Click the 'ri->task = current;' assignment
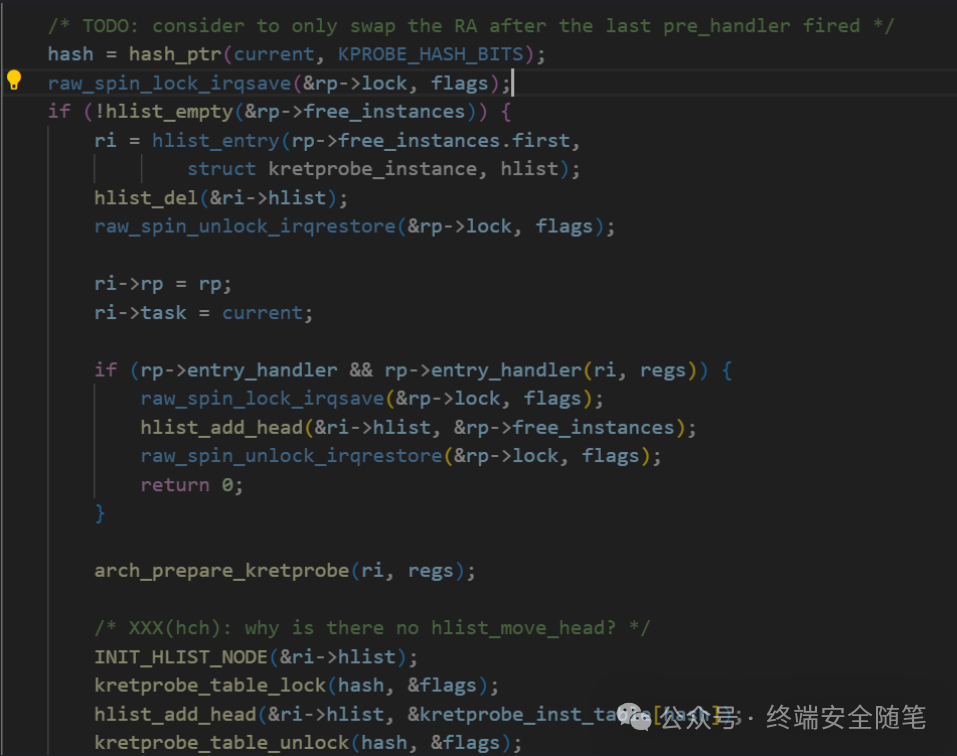The width and height of the screenshot is (957, 756). pos(203,312)
